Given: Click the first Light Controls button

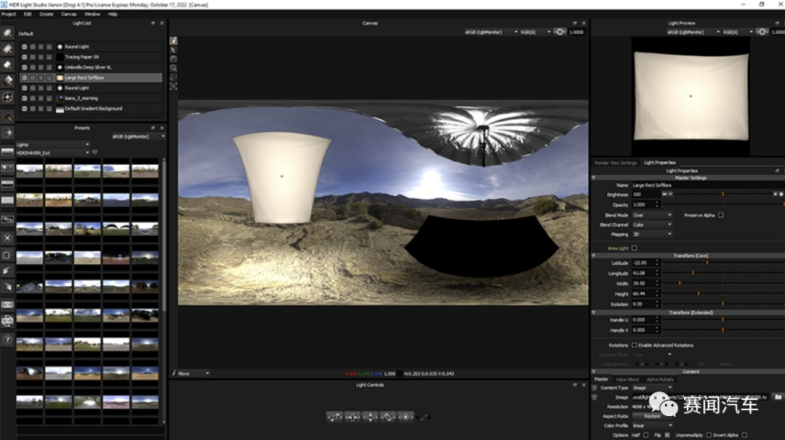Looking at the screenshot, I should 335,416.
